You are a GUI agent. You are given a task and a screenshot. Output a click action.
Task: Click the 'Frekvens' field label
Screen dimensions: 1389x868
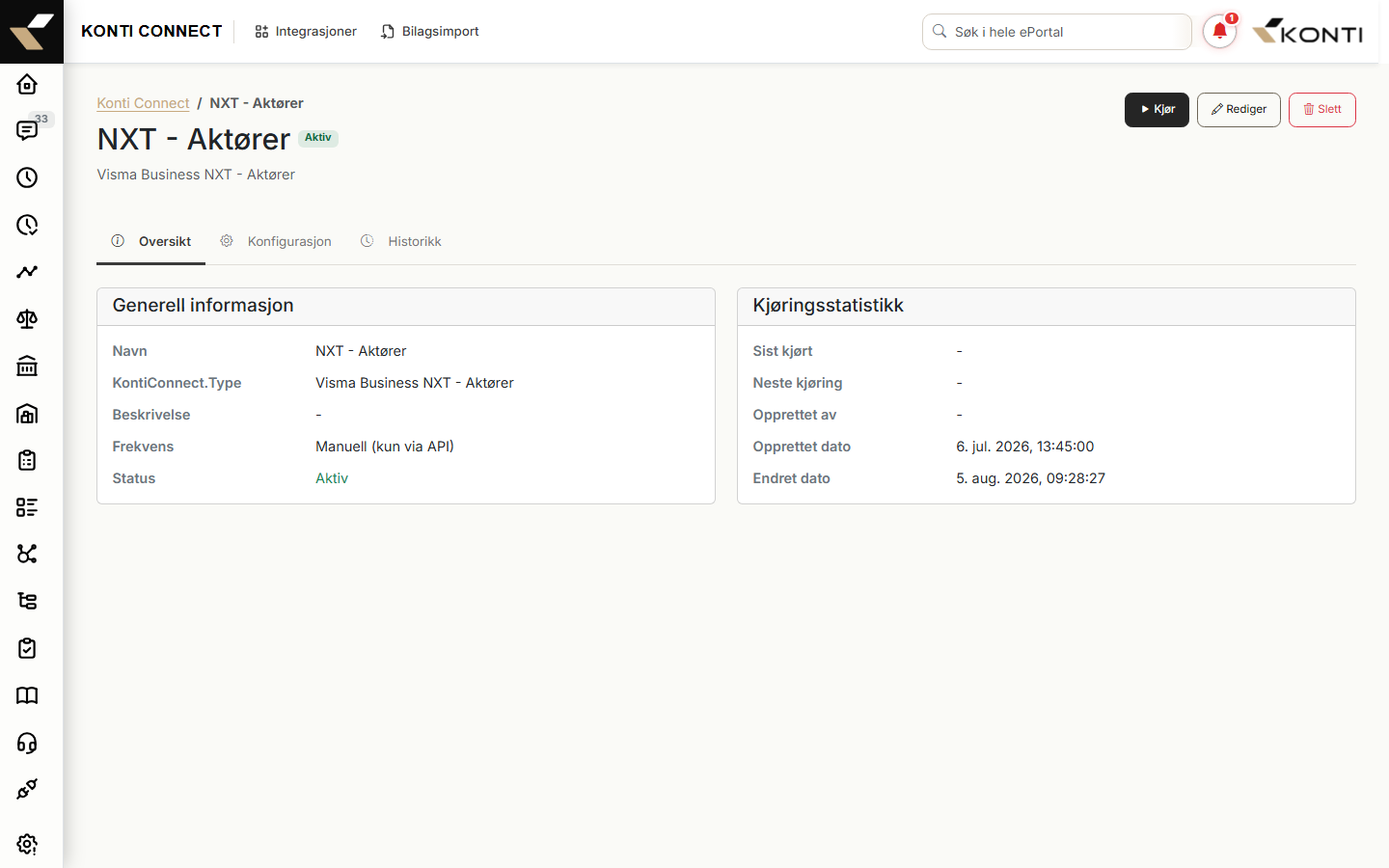143,447
